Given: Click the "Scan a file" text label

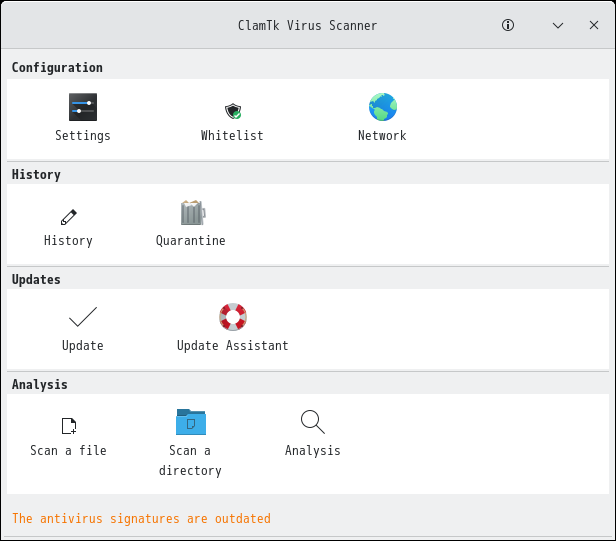Looking at the screenshot, I should coord(68,451).
